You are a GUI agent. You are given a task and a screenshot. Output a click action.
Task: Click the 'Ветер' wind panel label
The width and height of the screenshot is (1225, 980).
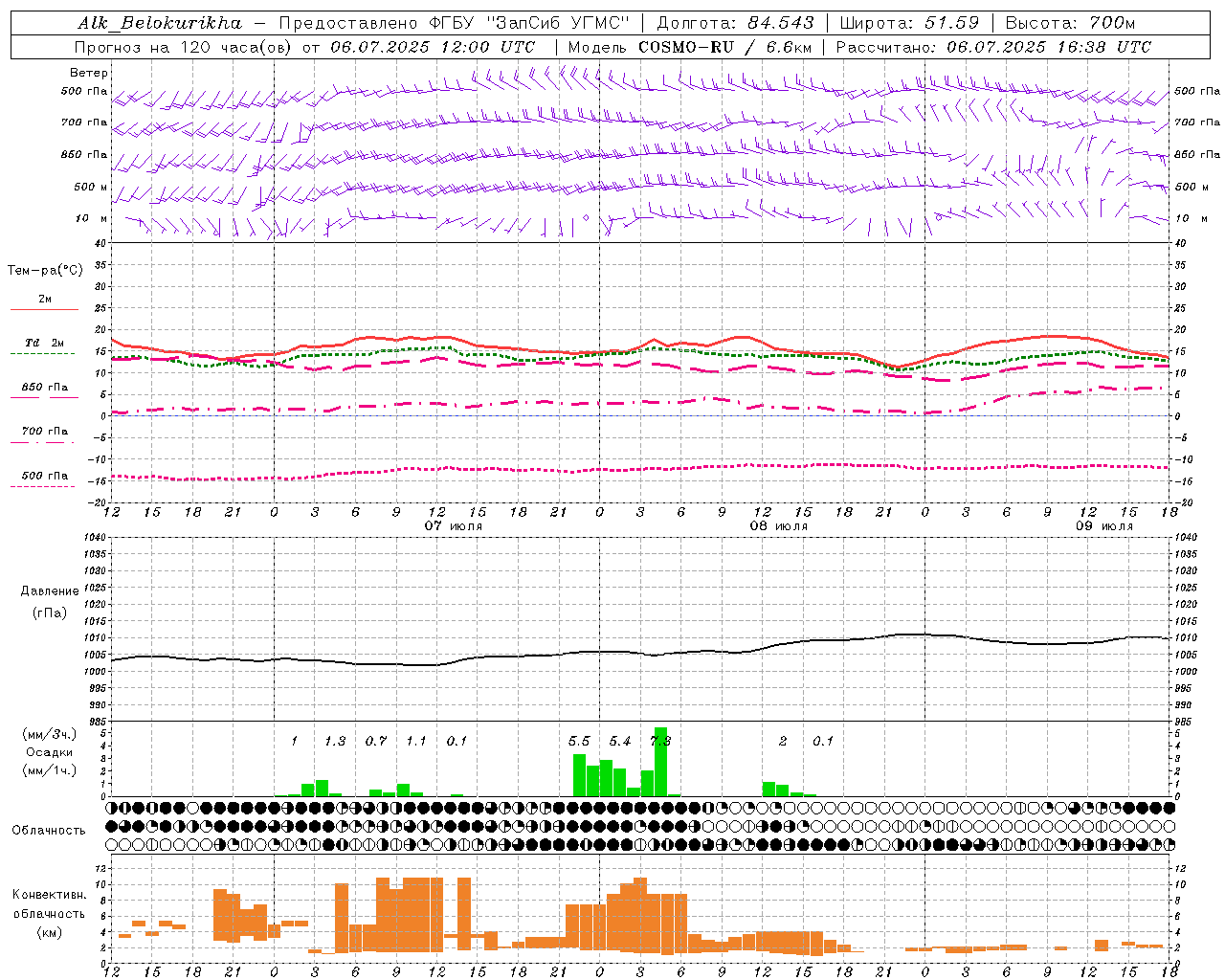89,73
